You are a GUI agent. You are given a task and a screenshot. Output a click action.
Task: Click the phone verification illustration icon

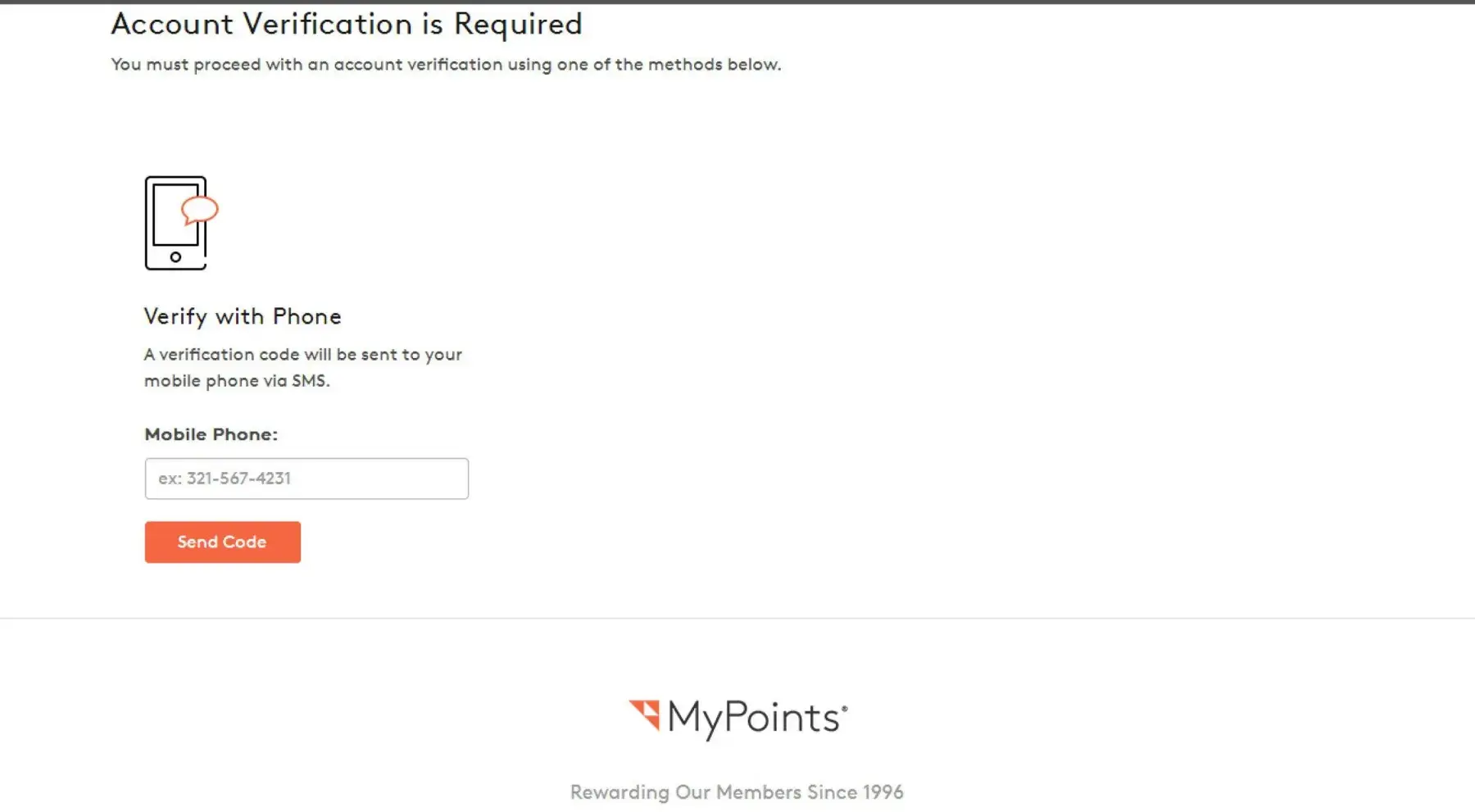[180, 223]
